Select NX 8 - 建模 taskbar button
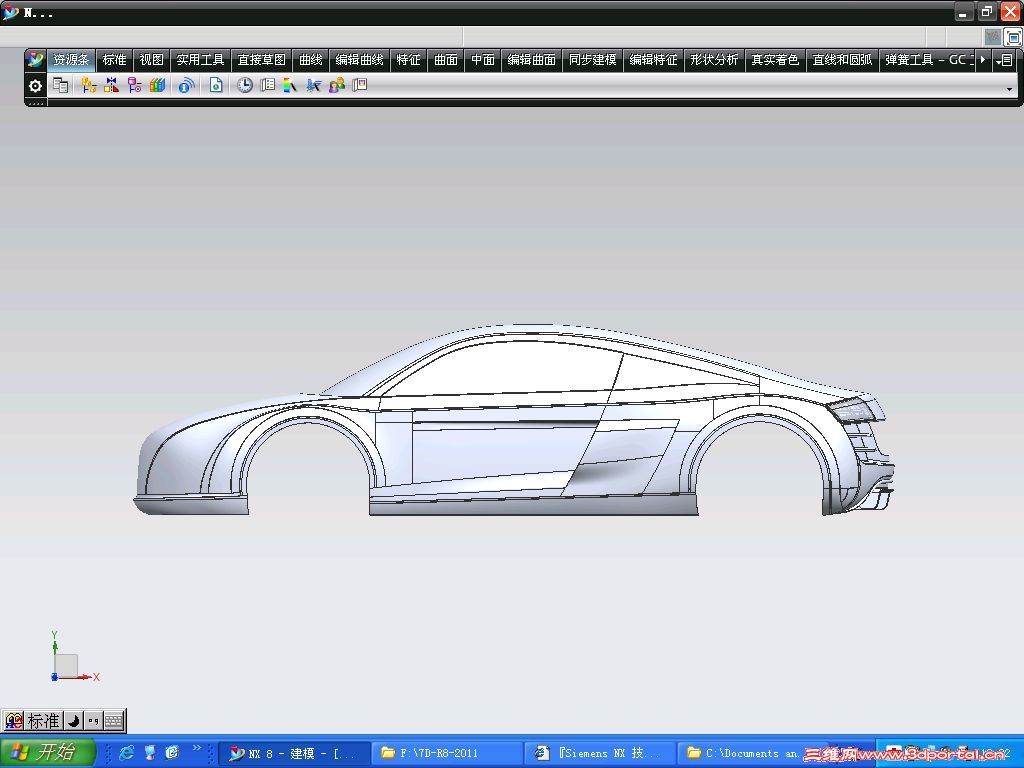The image size is (1024, 768). [293, 754]
